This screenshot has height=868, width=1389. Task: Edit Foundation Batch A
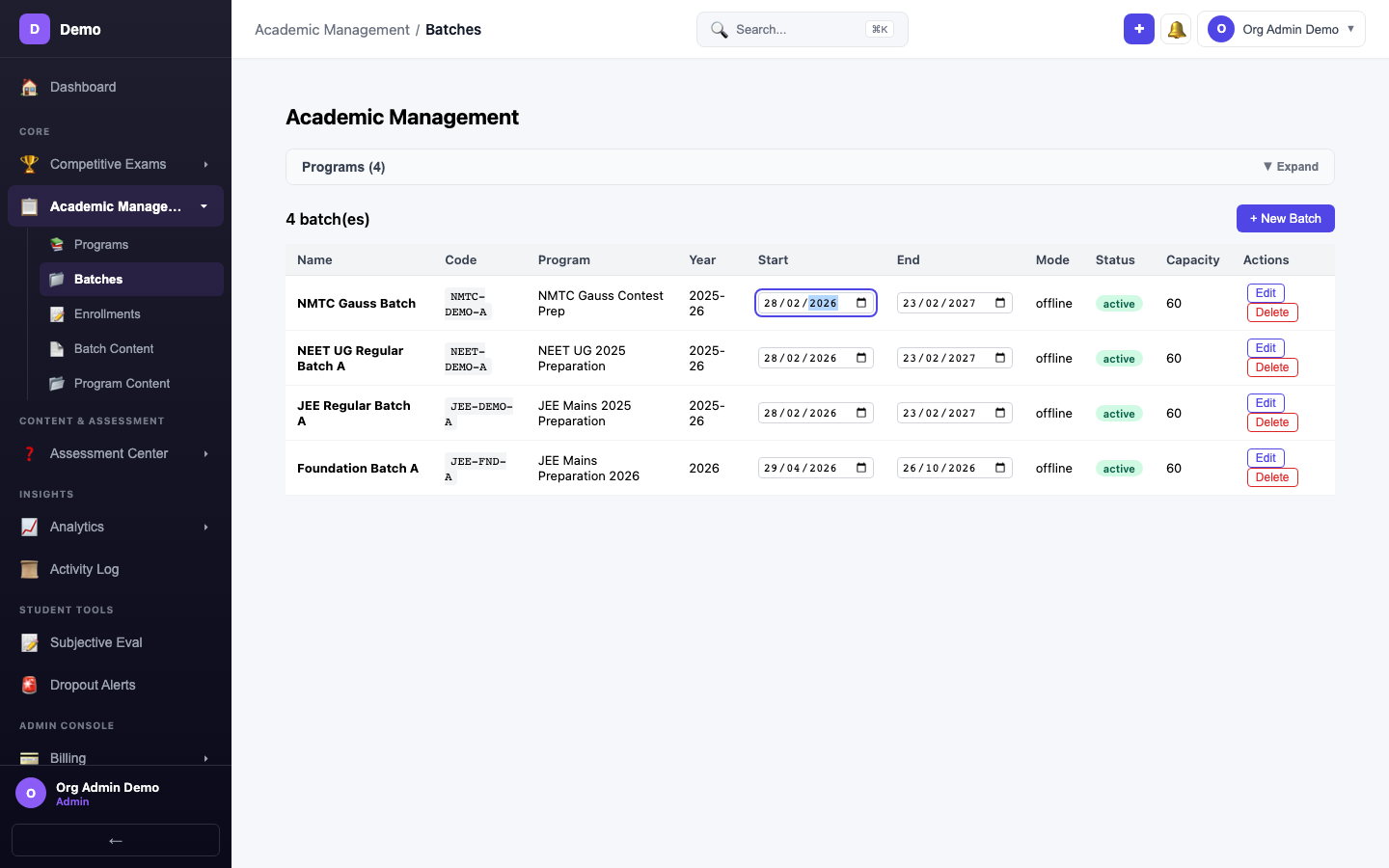click(x=1266, y=458)
